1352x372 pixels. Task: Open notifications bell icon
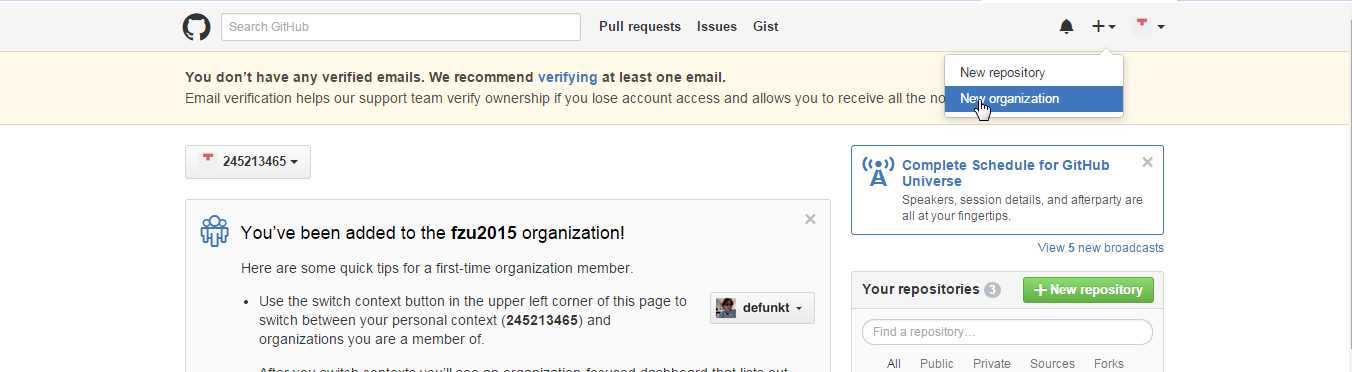point(1067,27)
